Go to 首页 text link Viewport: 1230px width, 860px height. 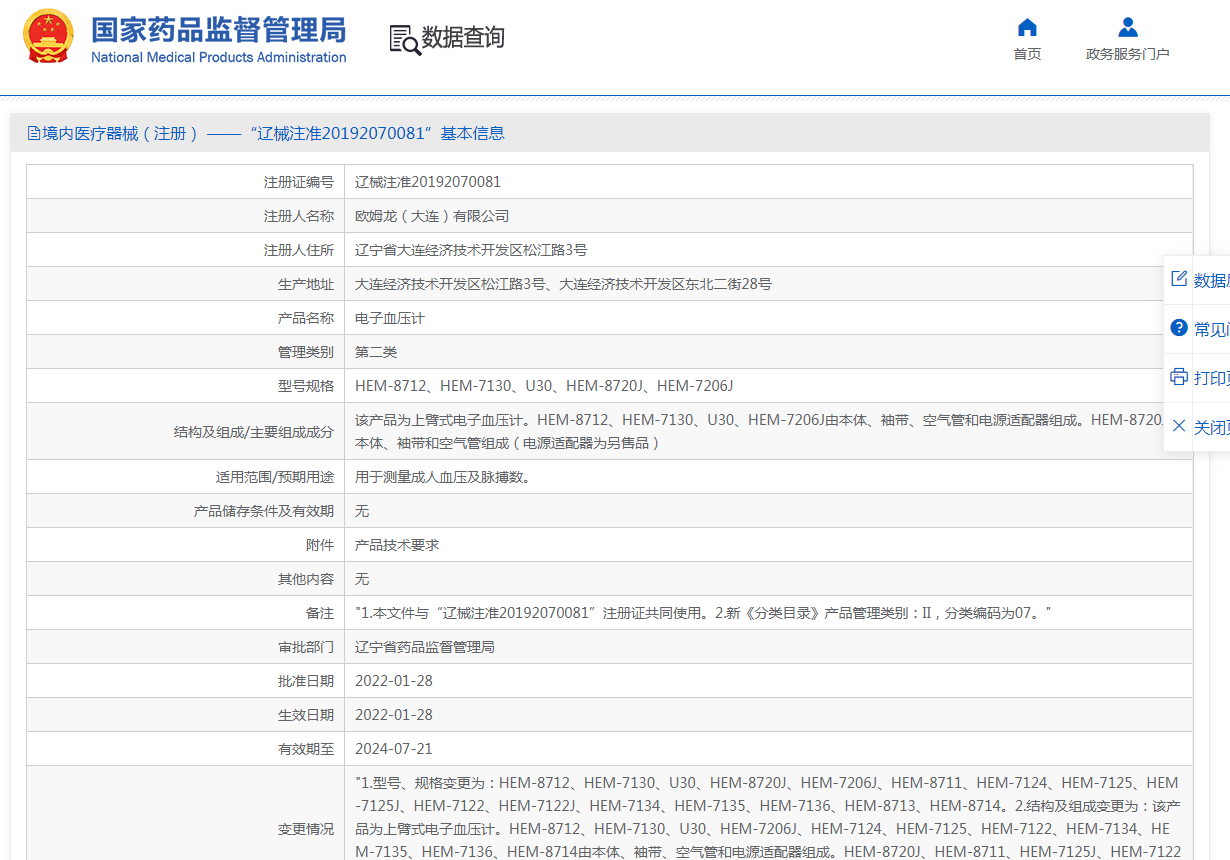1027,54
